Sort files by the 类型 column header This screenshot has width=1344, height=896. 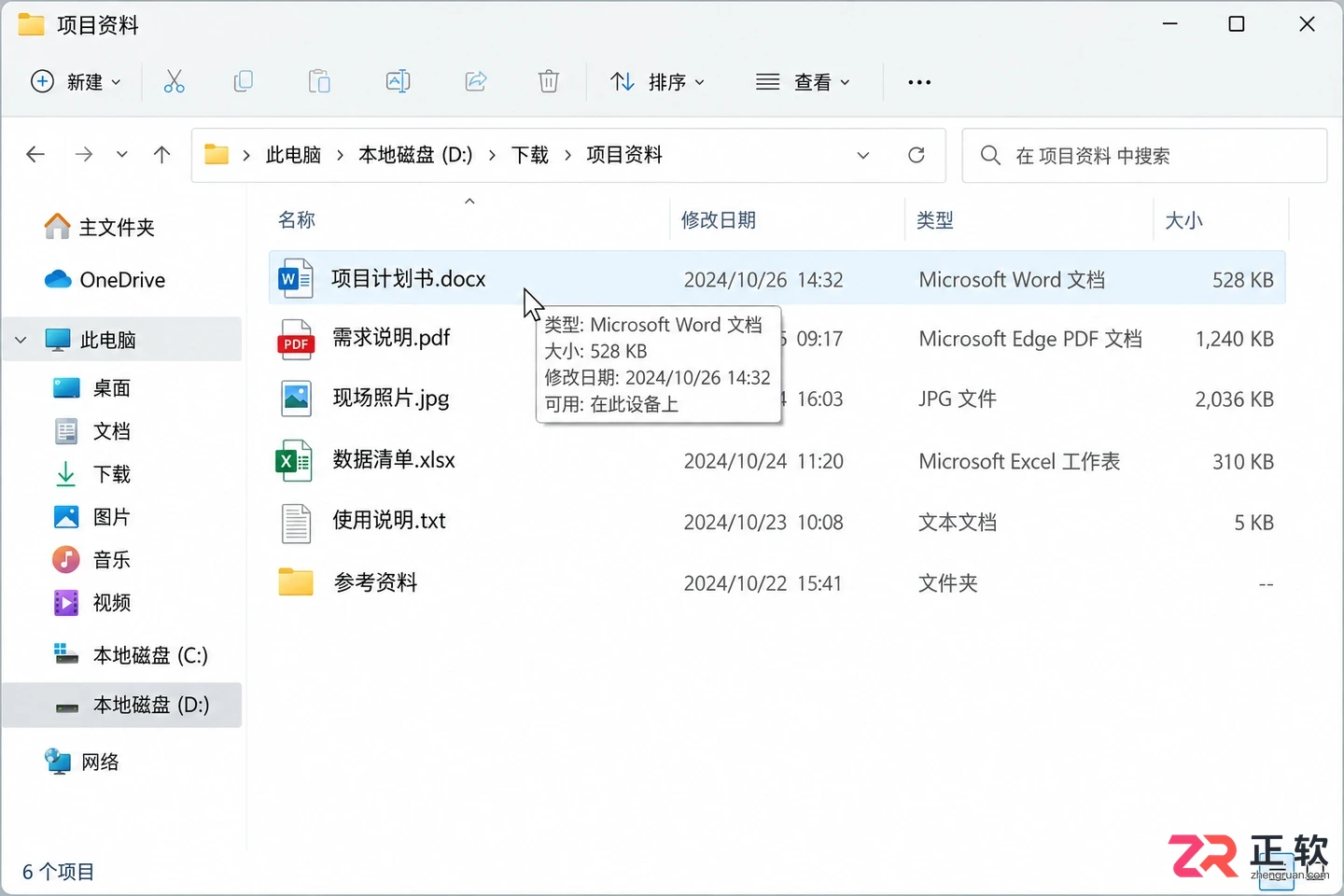(x=935, y=220)
